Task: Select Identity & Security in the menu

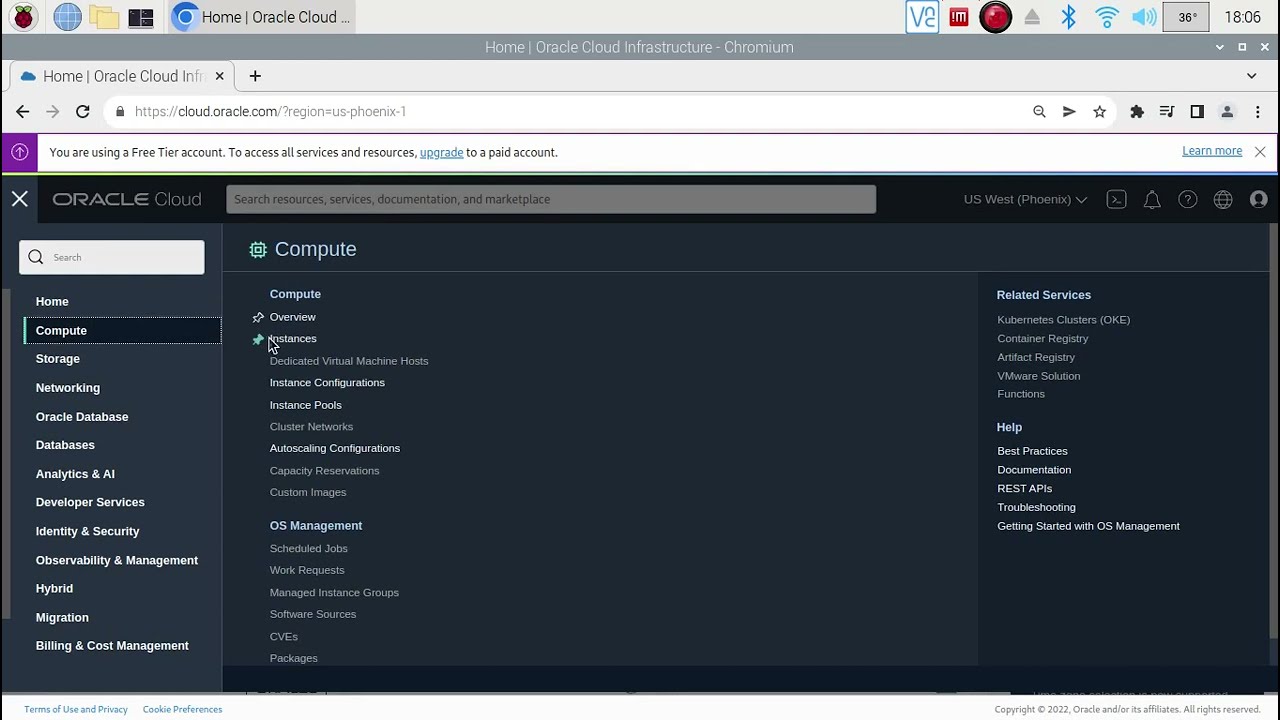Action: (88, 531)
